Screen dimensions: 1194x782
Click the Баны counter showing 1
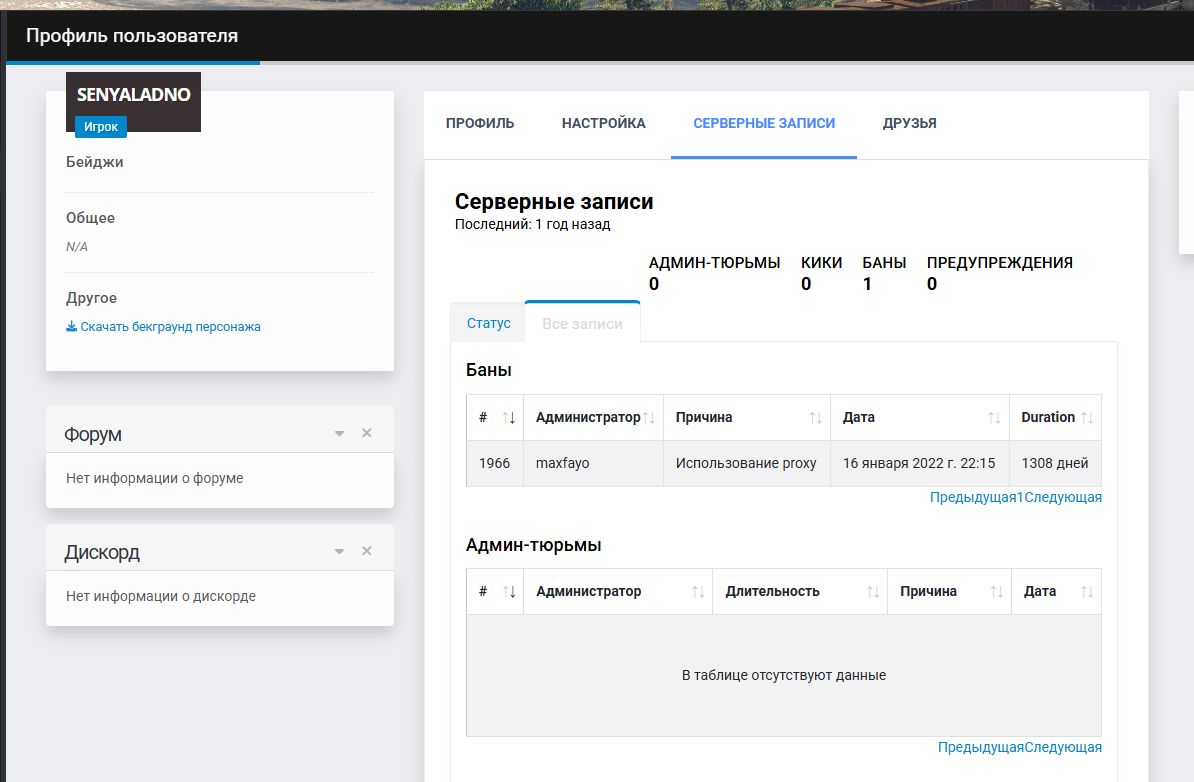point(884,273)
